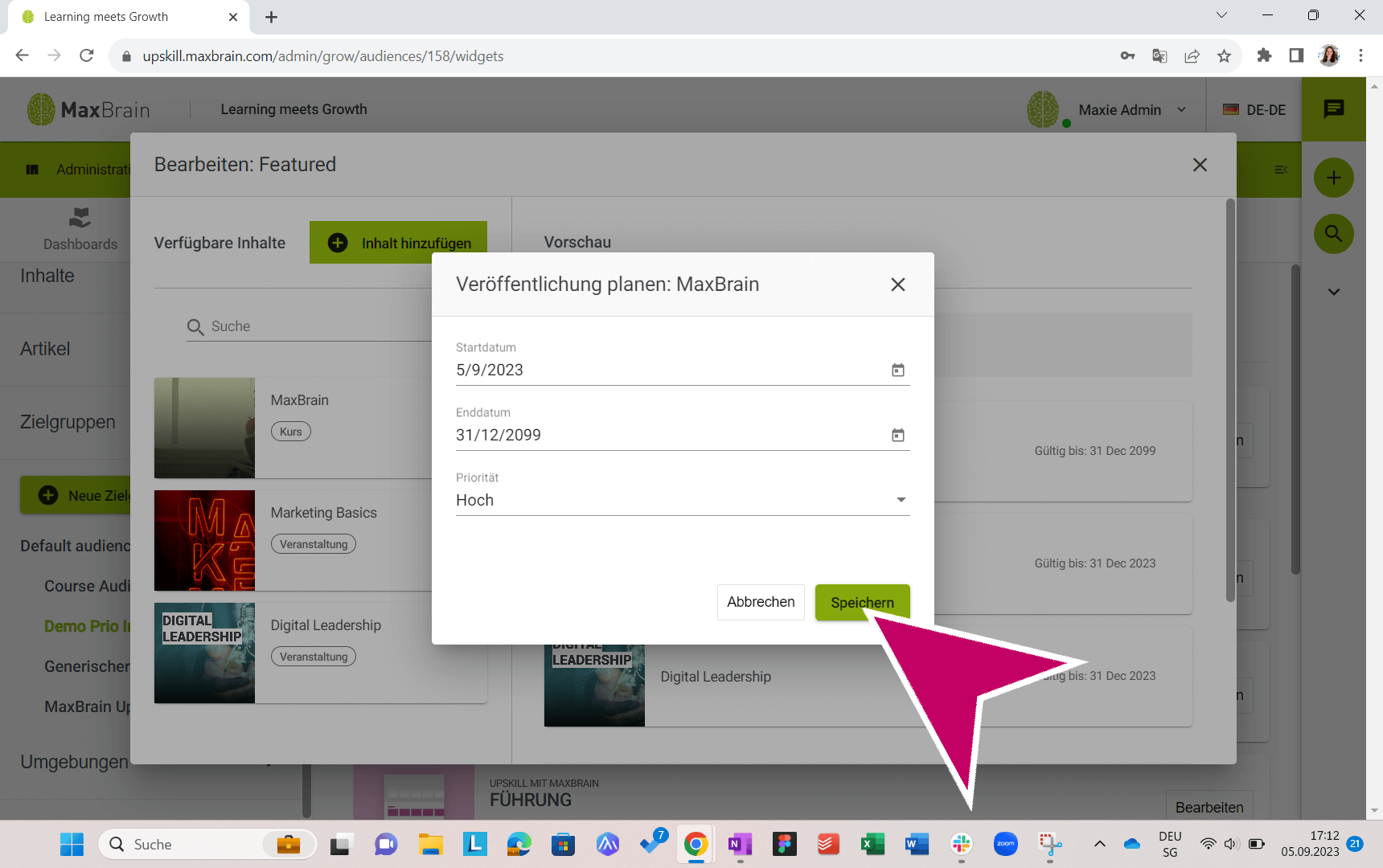Open Word from the taskbar

(917, 844)
